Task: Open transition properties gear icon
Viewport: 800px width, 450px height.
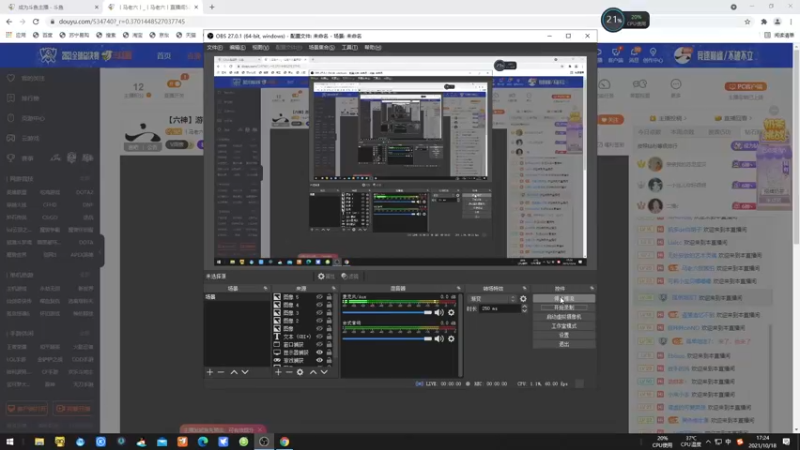Action: click(523, 298)
